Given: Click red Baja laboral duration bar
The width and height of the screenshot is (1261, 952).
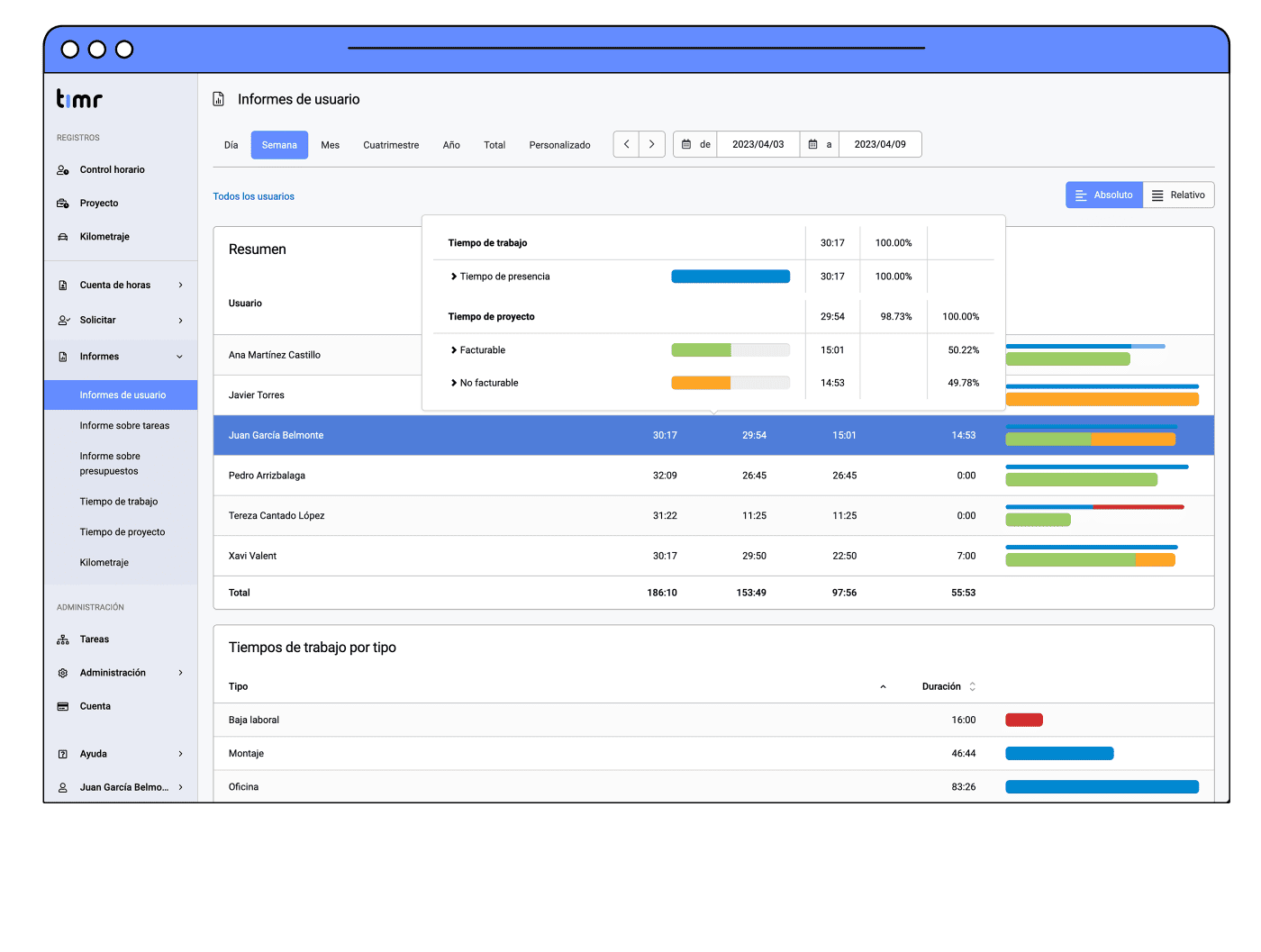Looking at the screenshot, I should pos(1024,721).
